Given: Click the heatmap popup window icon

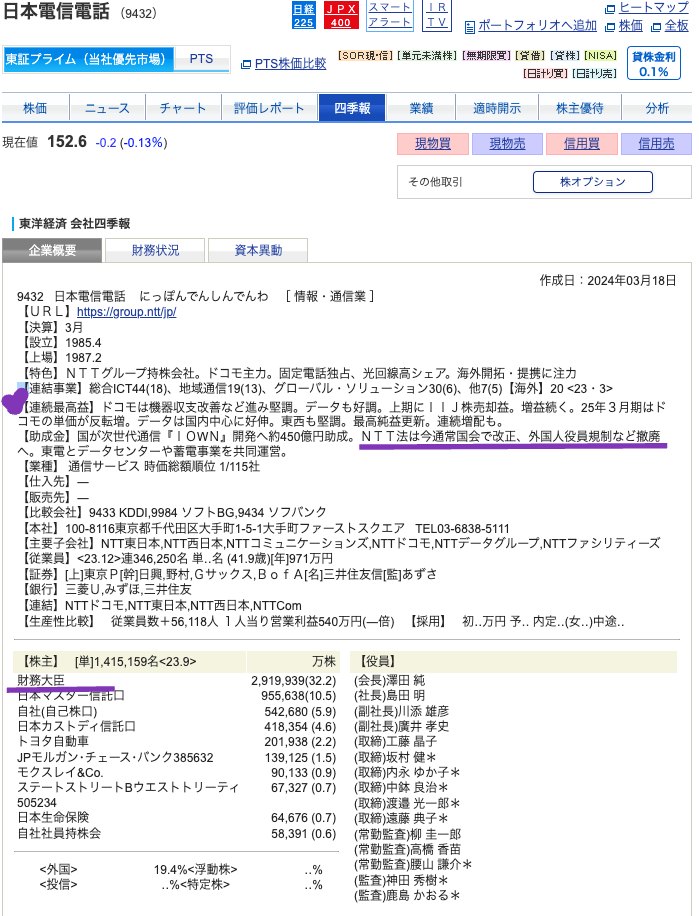Looking at the screenshot, I should tap(610, 9).
